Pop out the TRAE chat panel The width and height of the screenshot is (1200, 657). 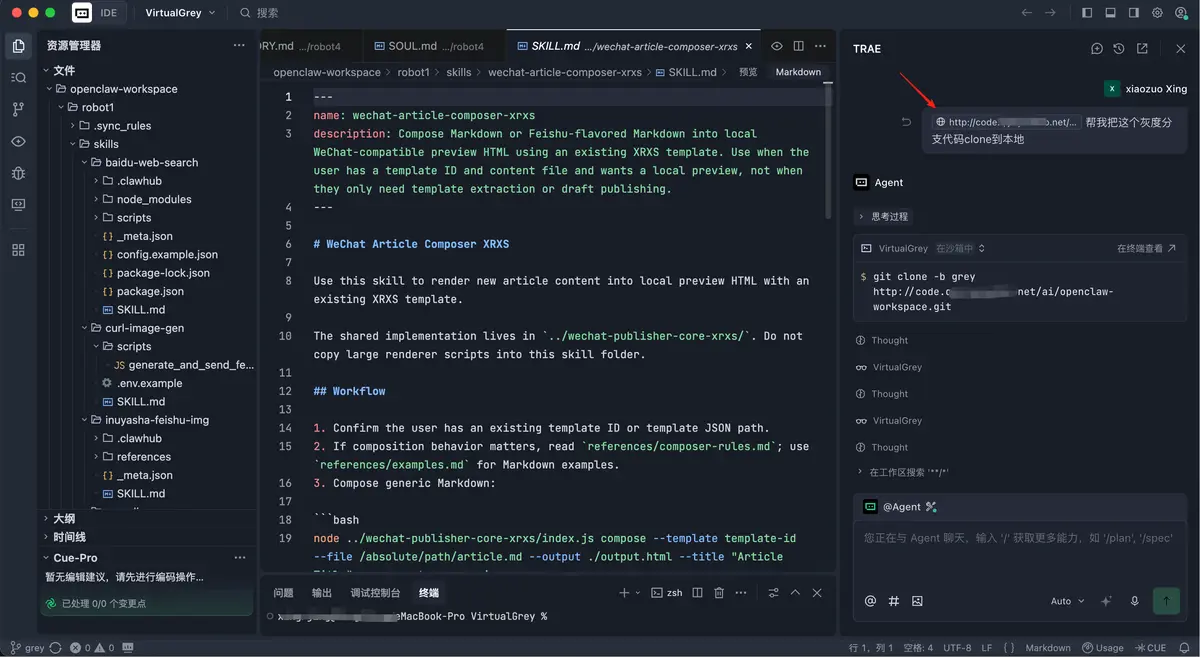tap(1142, 49)
